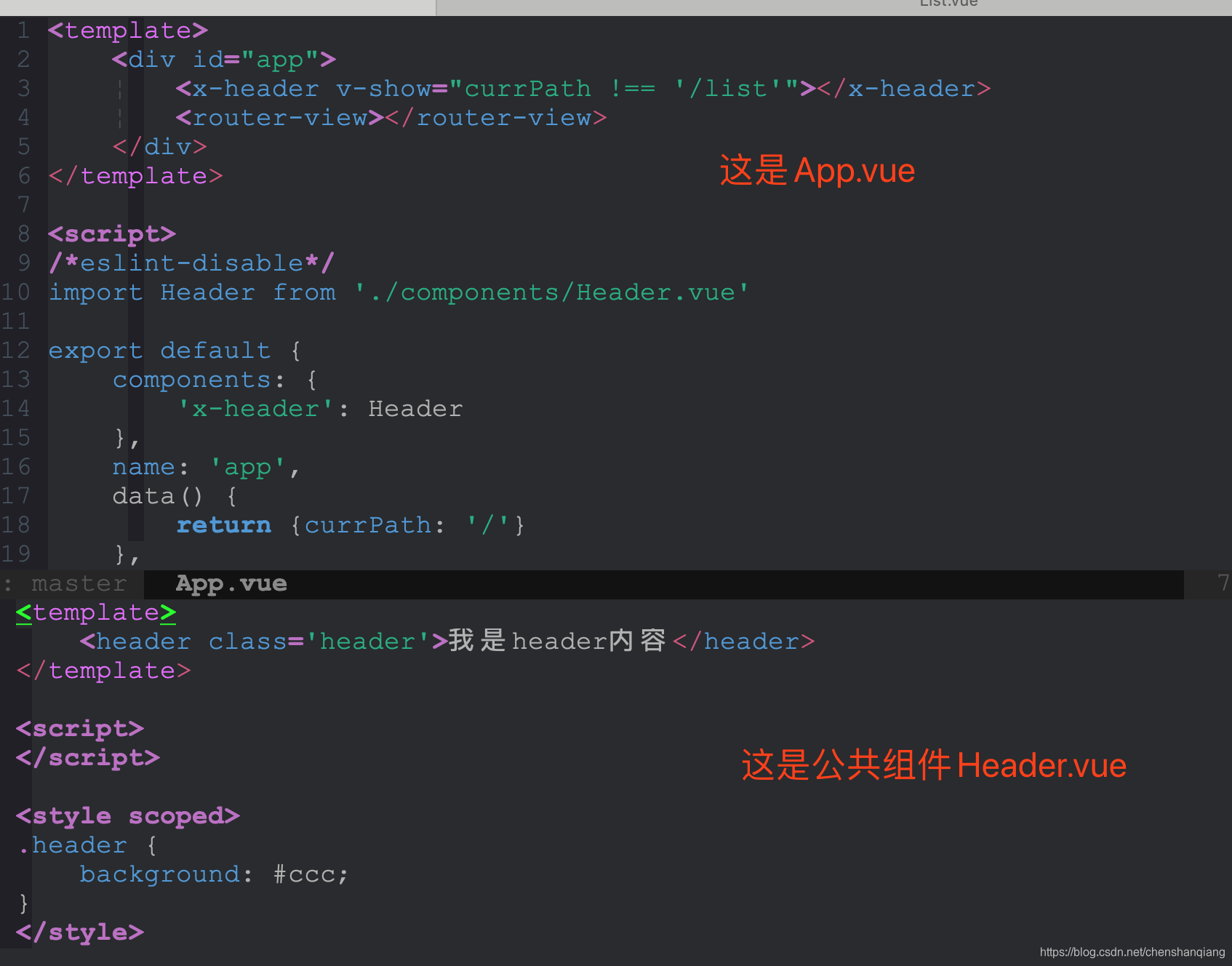This screenshot has height=966, width=1232.
Task: Click the closing </style> tag
Action: pyautogui.click(x=80, y=933)
